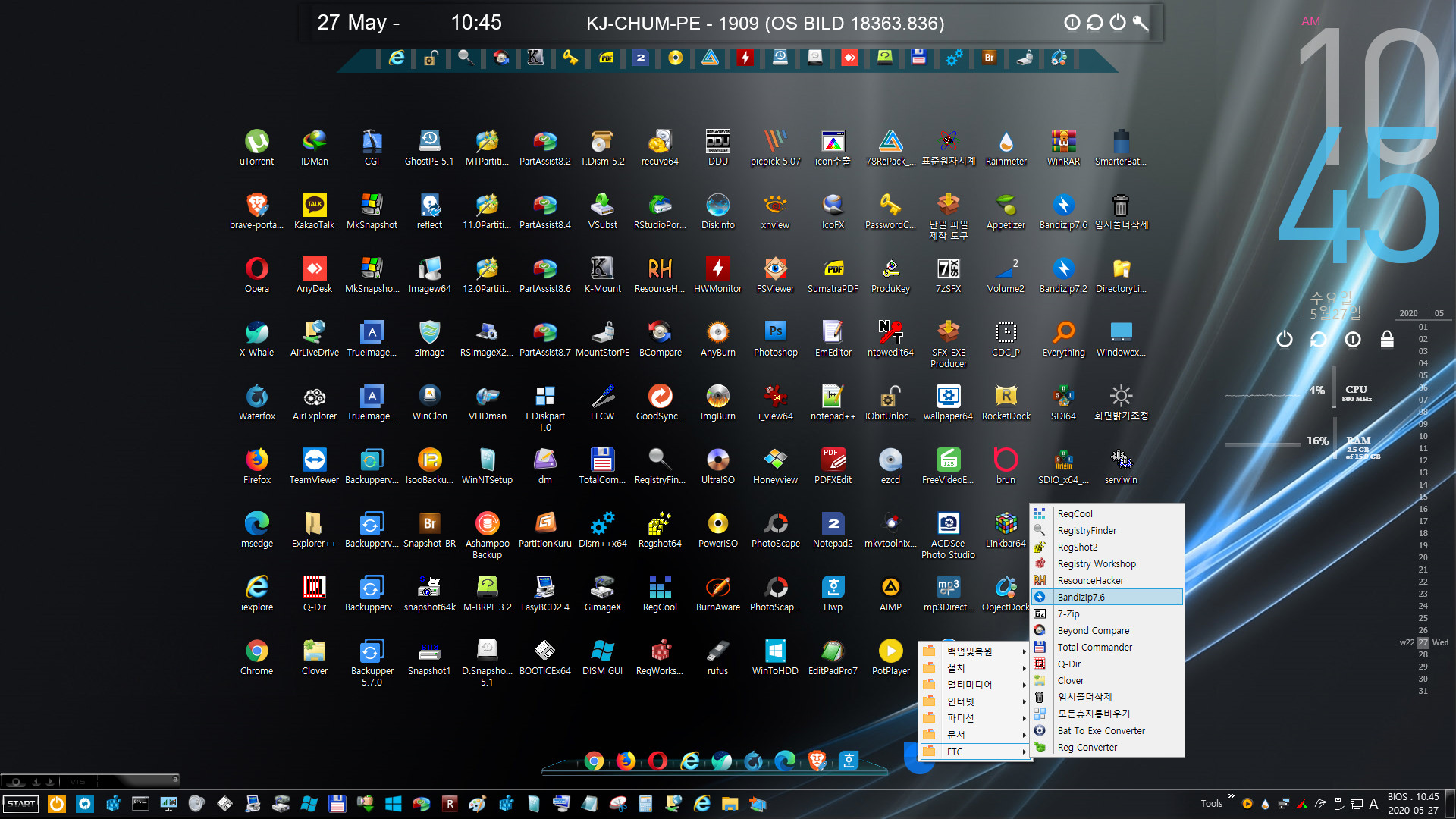Click the Tools label on taskbar

pos(1211,804)
